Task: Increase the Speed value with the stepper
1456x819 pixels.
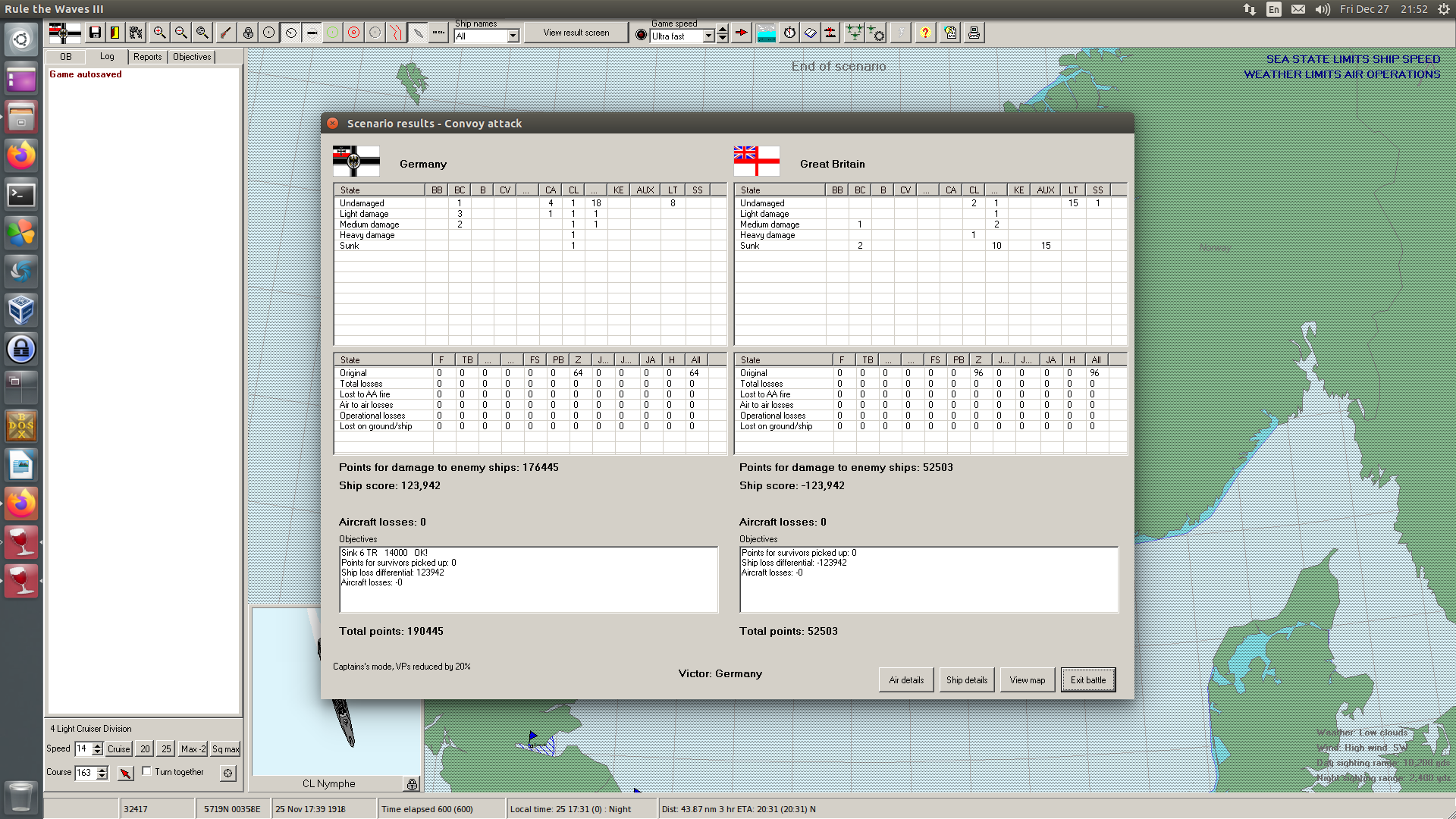Action: pos(98,745)
